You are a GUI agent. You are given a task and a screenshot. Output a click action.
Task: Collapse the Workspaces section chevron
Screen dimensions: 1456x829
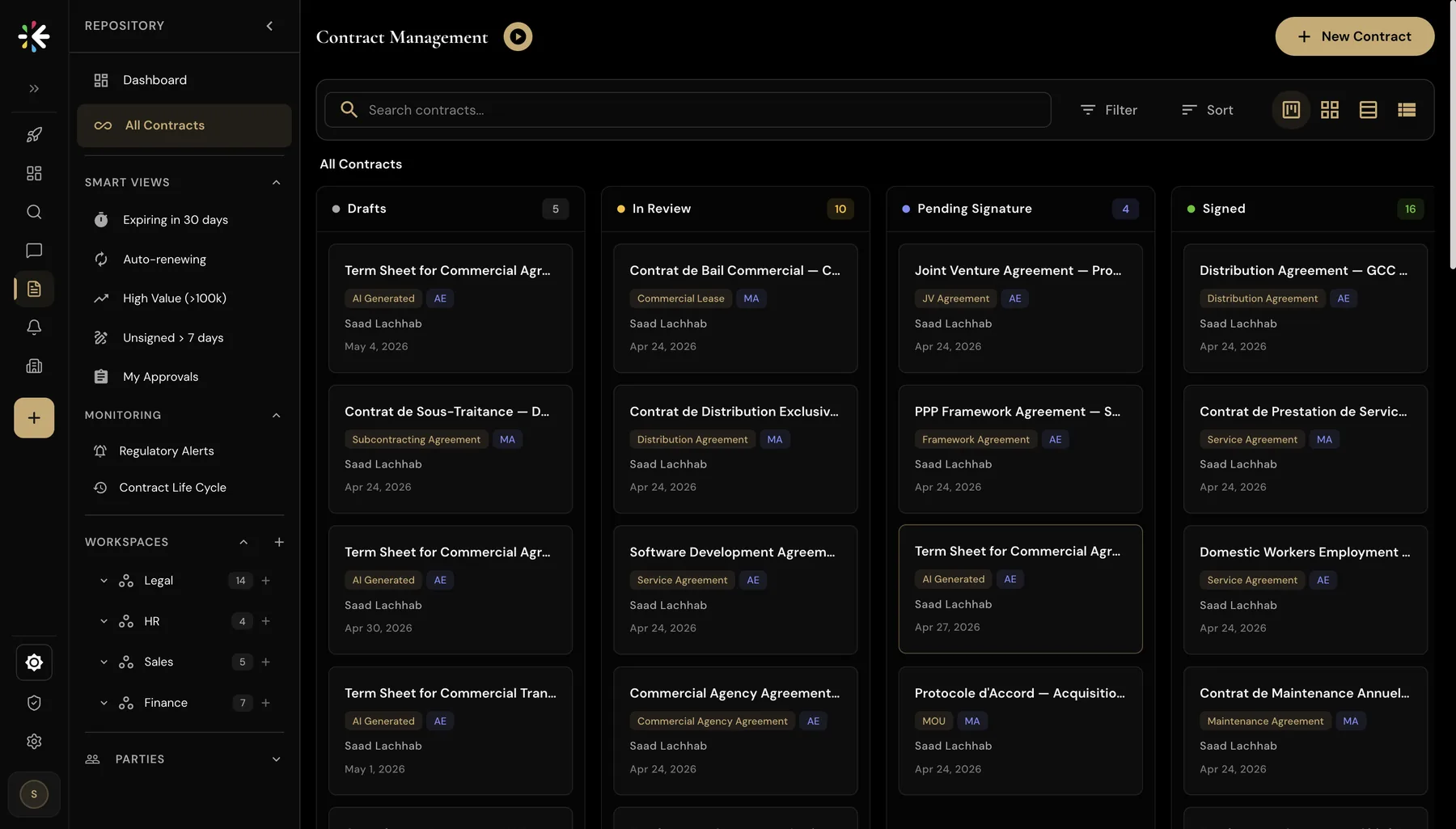pyautogui.click(x=243, y=543)
